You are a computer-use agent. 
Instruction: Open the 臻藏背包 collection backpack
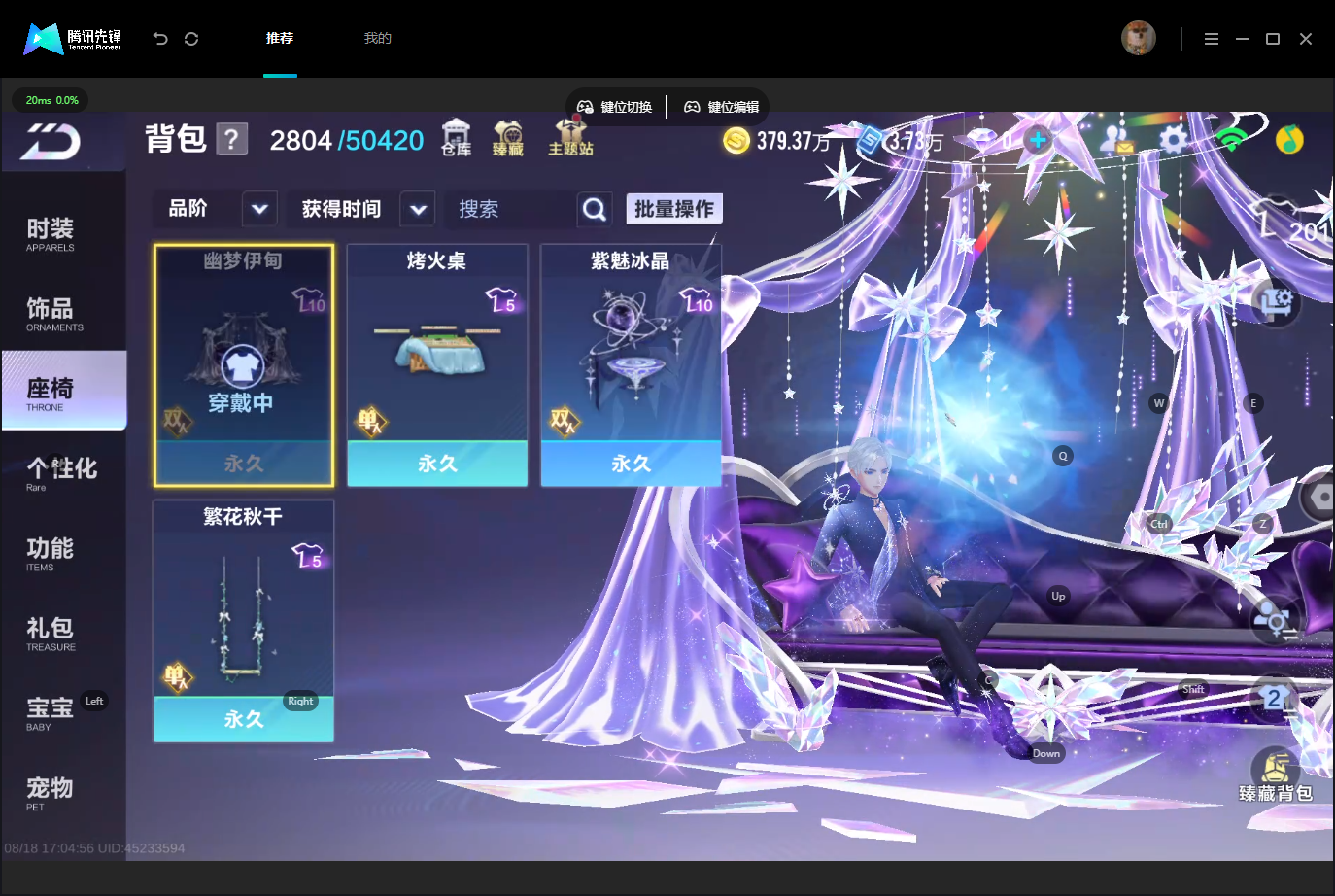pyautogui.click(x=1276, y=775)
